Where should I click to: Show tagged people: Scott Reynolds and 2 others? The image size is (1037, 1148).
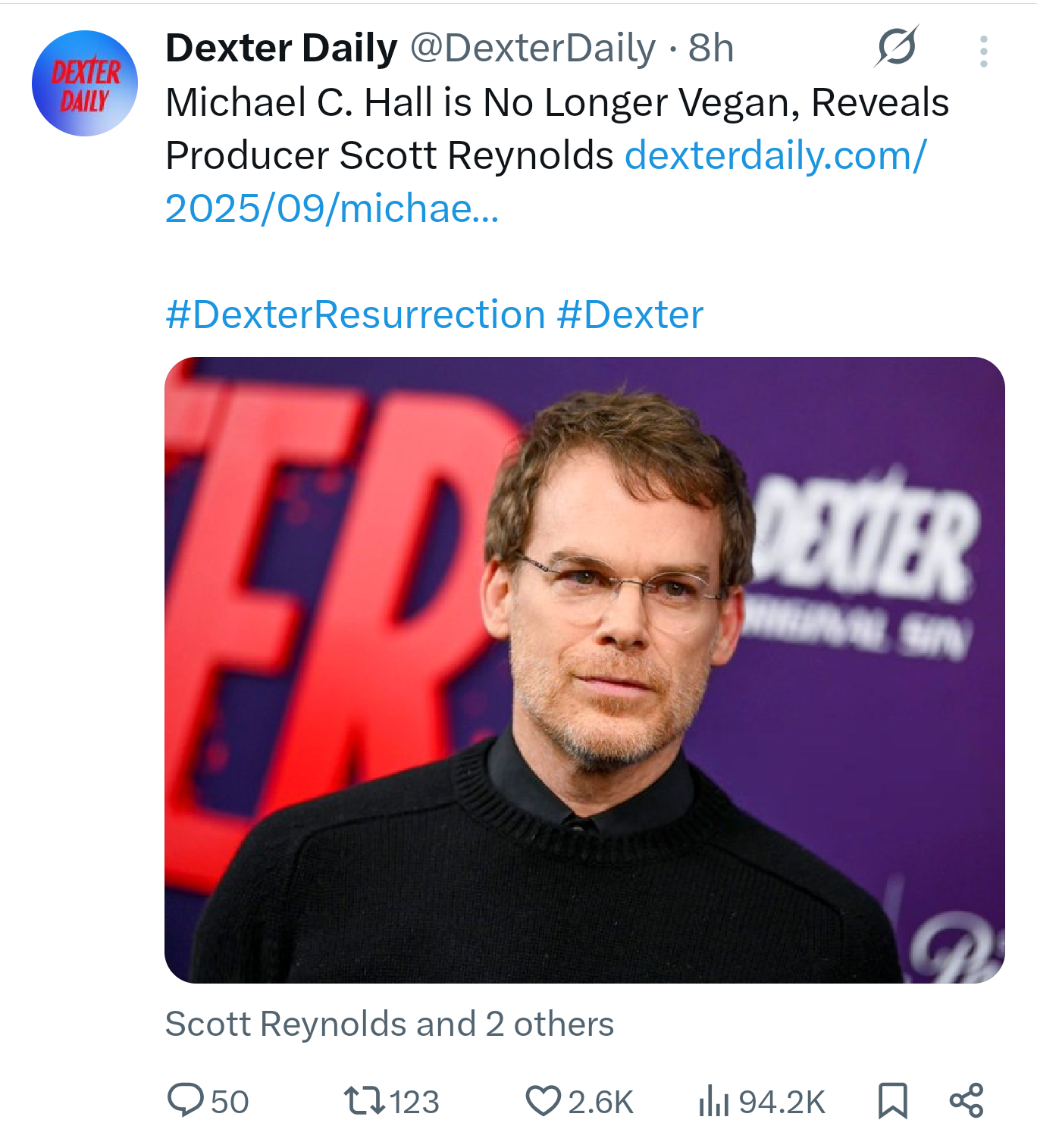390,1024
